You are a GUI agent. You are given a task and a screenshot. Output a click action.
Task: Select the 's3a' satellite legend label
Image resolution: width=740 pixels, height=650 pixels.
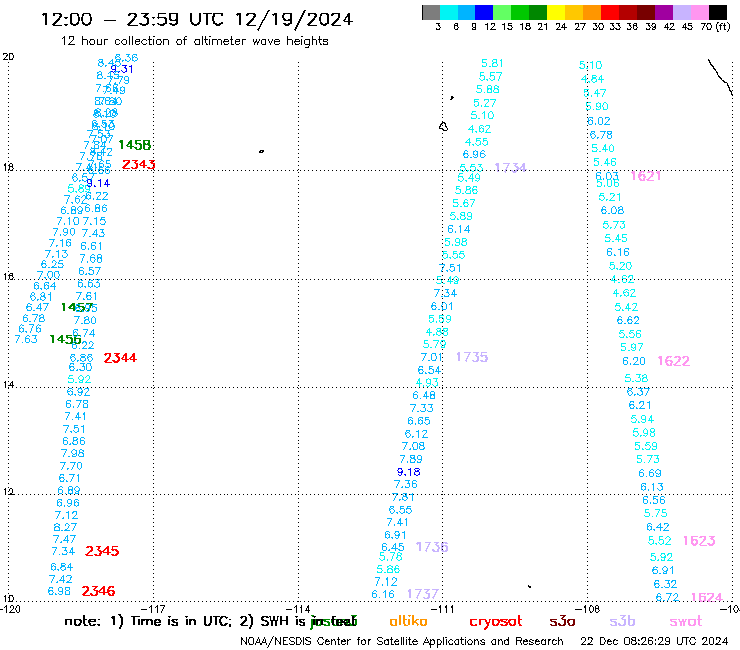coord(562,621)
